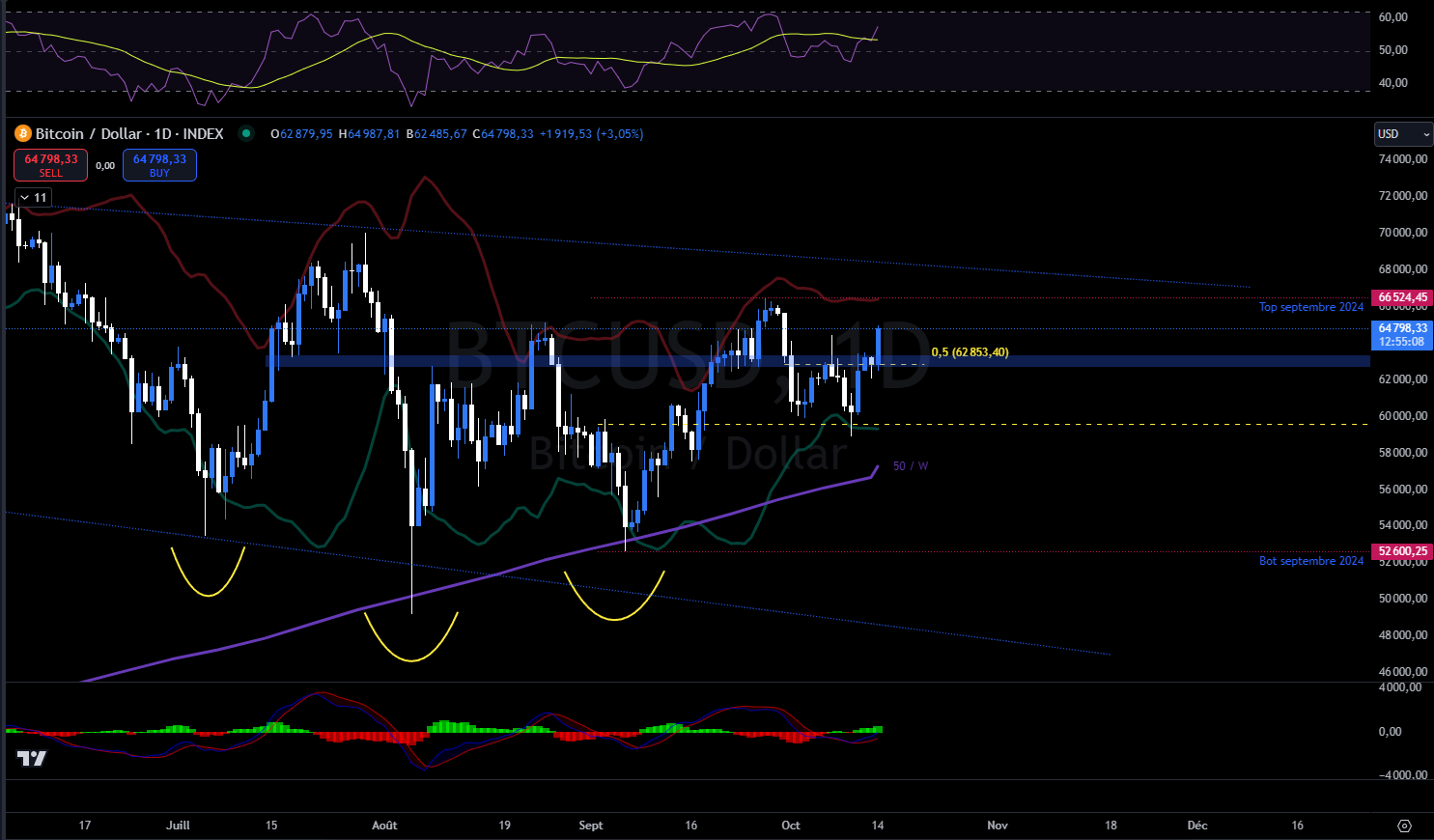
Task: Click the red SELL 64798,33 button
Action: [x=49, y=164]
